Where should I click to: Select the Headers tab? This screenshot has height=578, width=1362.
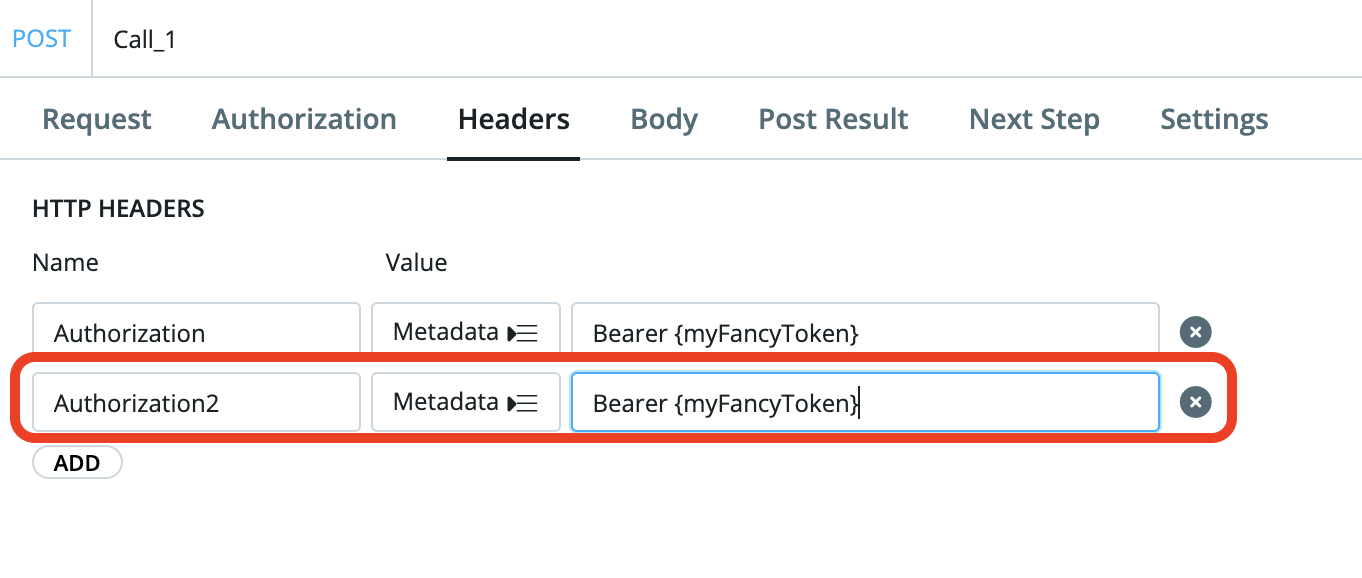point(514,119)
